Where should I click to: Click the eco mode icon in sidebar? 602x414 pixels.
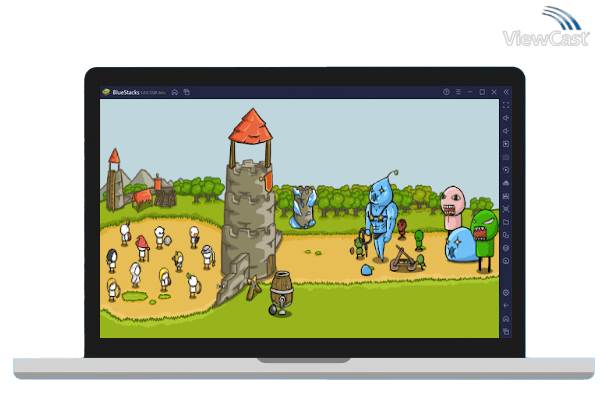506,183
